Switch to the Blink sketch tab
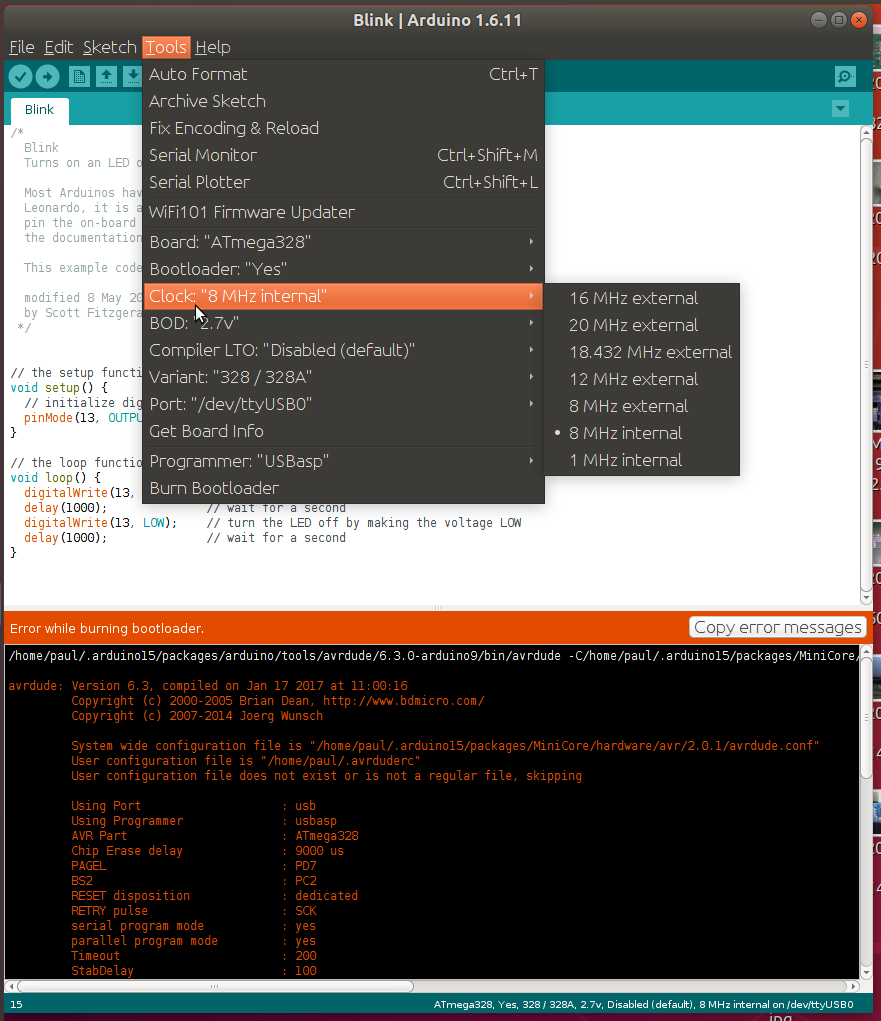 pyautogui.click(x=38, y=109)
